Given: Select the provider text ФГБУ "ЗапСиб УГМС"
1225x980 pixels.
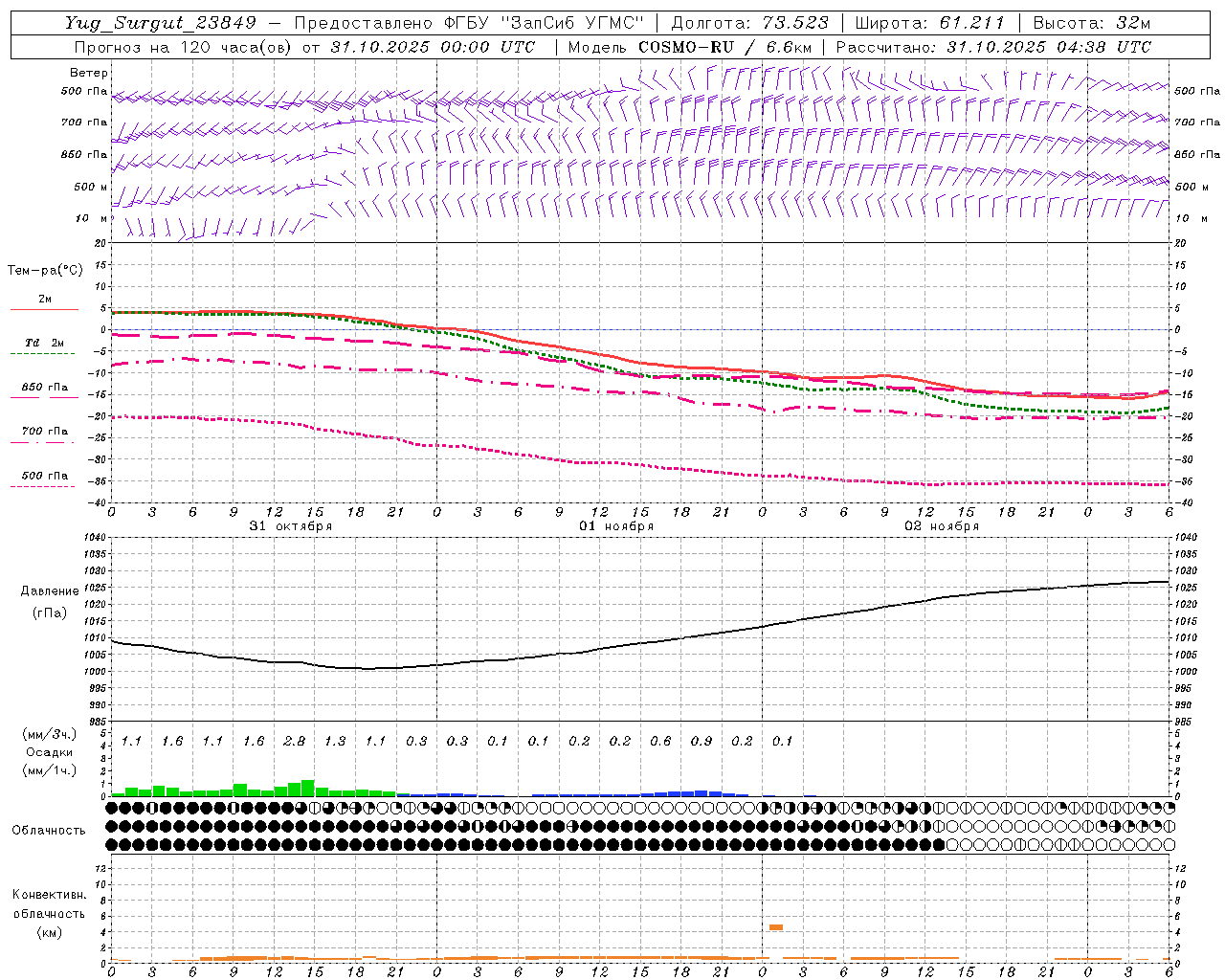Looking at the screenshot, I should coord(545,23).
